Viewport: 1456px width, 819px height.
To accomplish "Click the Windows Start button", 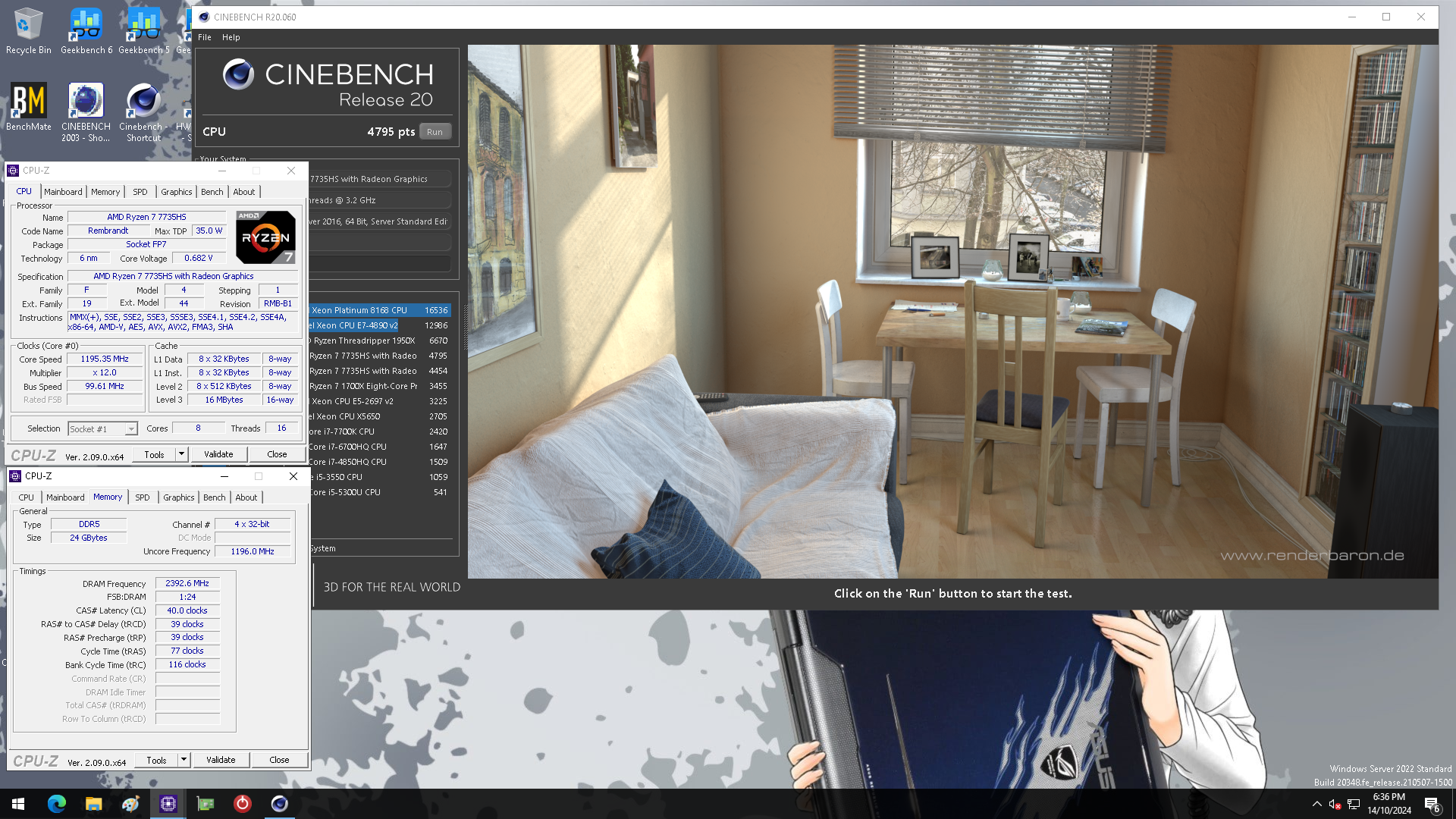I will click(18, 804).
